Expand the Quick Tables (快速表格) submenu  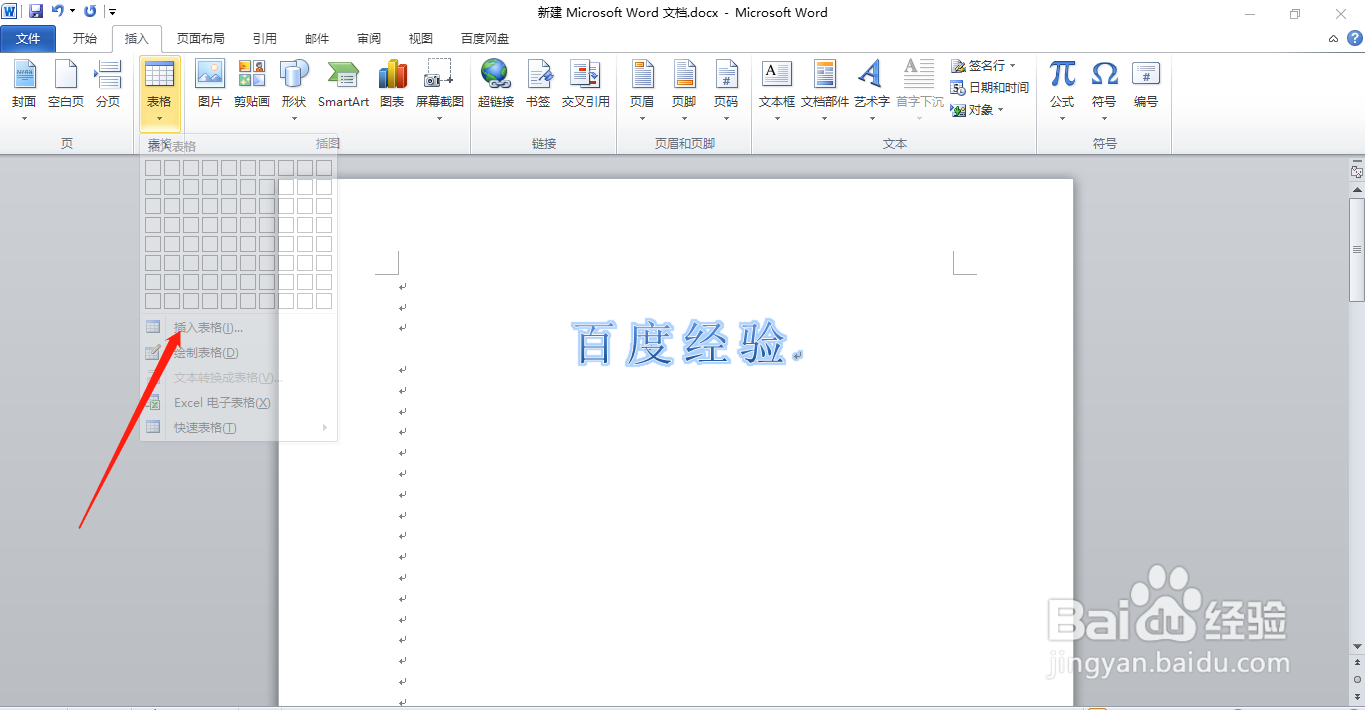324,428
